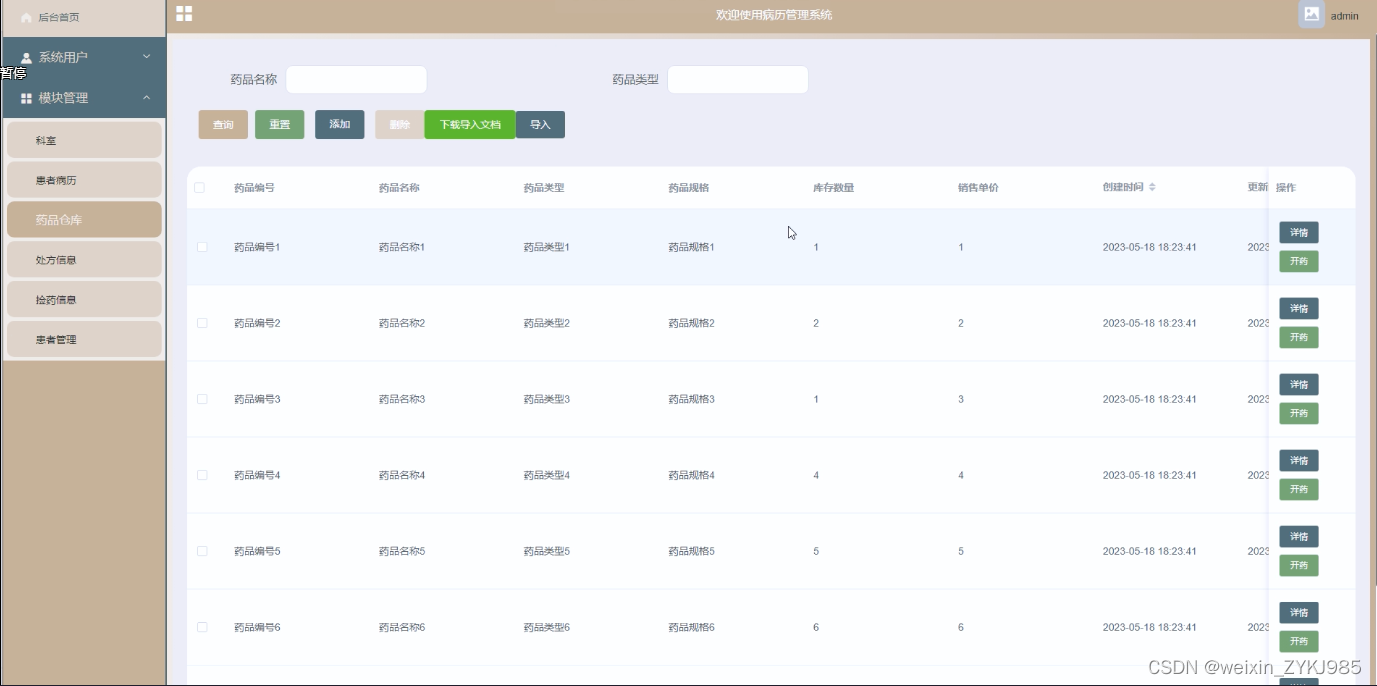
Task: Click the 库存数量 column header
Action: 834,187
